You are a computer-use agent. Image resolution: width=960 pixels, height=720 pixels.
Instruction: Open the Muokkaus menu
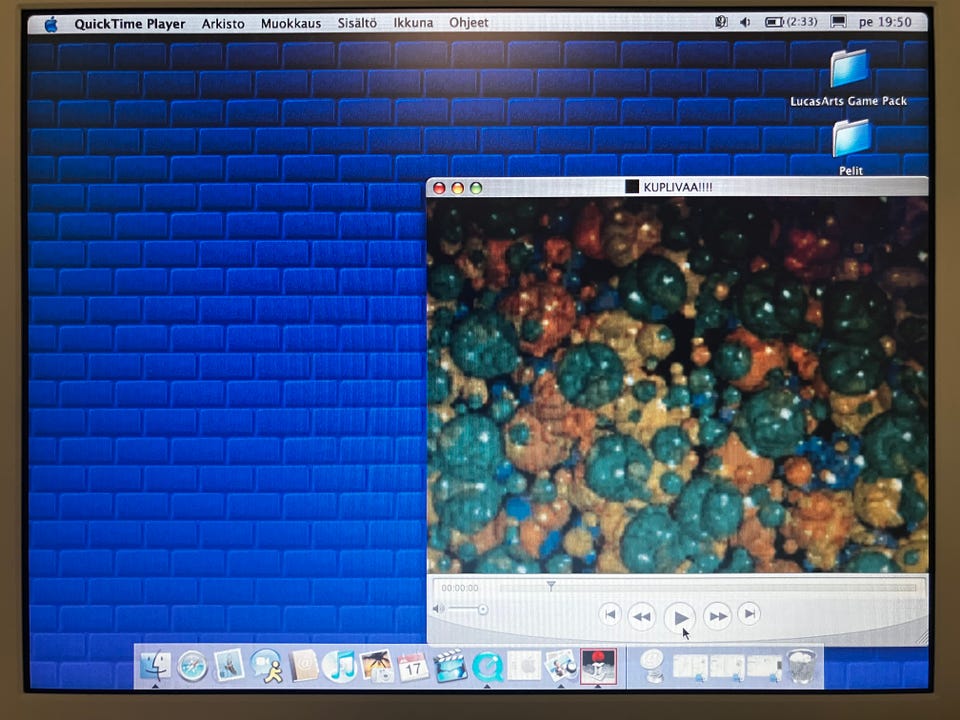point(291,23)
